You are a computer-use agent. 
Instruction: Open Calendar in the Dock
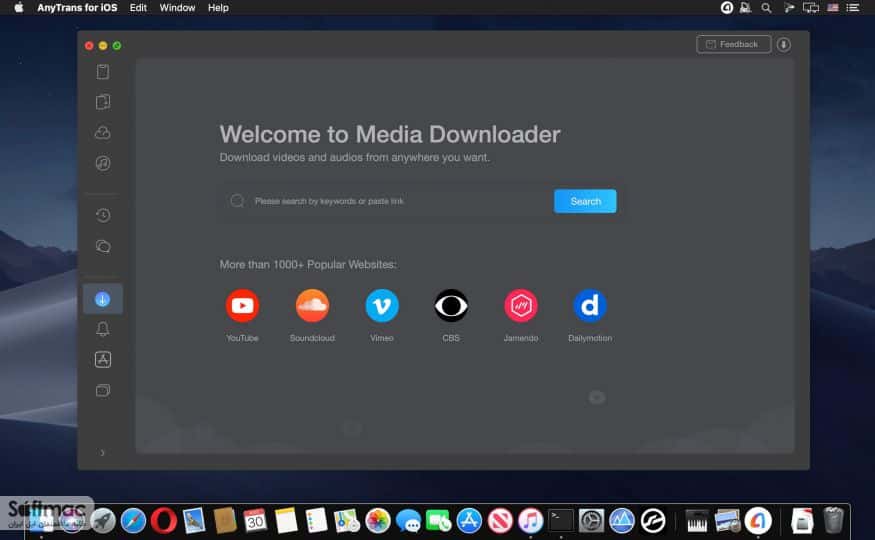pos(255,521)
